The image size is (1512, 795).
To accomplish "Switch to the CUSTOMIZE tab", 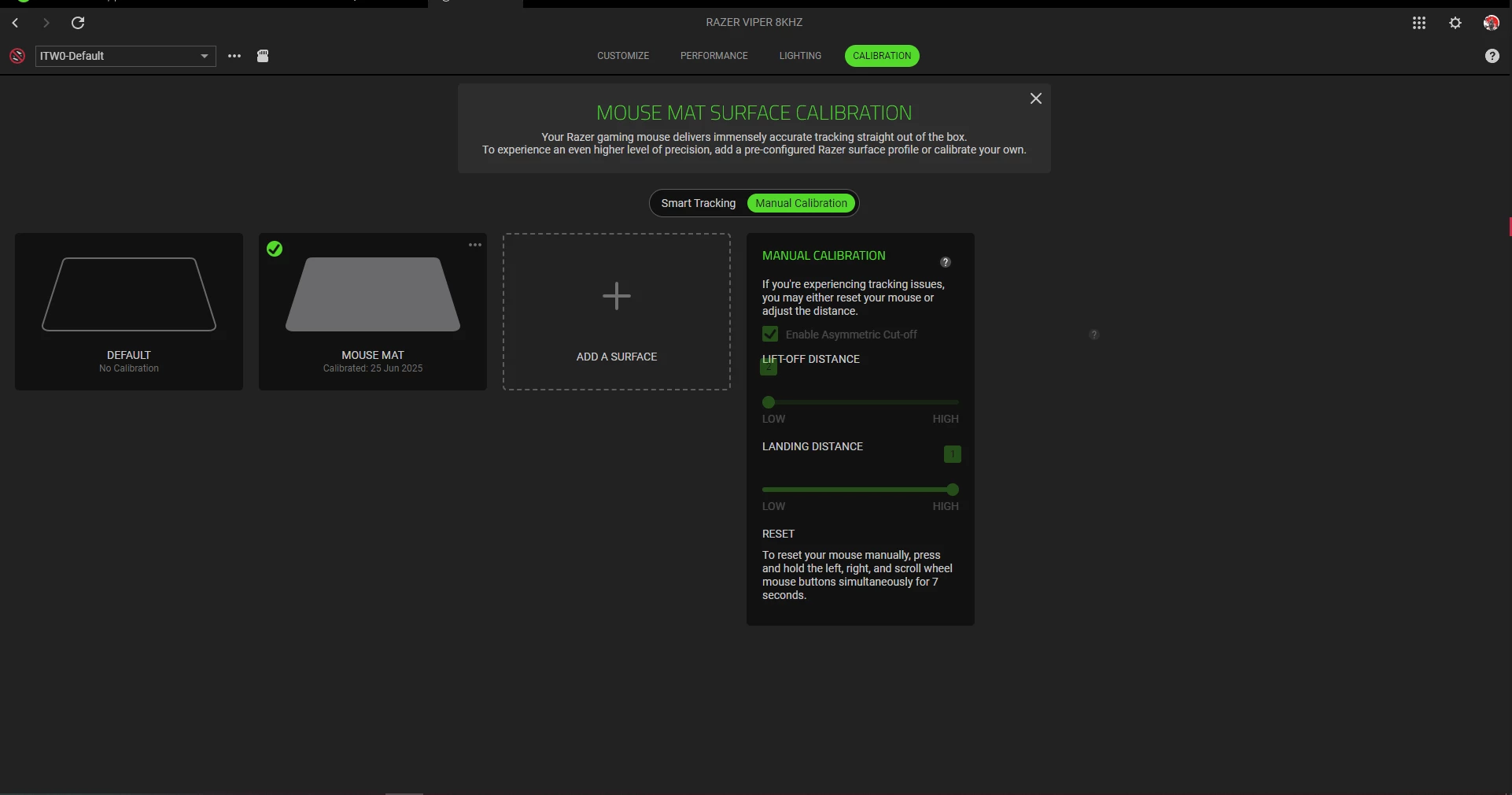I will 623,56.
